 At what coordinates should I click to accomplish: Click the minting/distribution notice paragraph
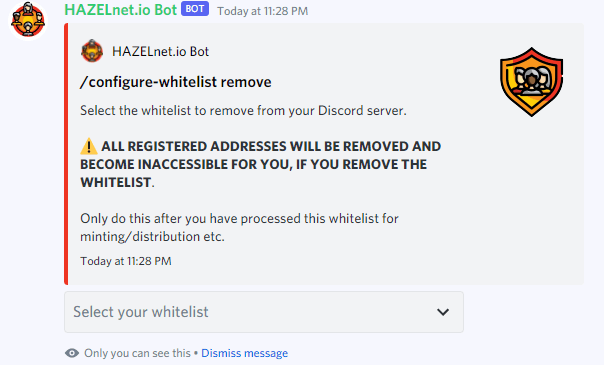point(239,227)
